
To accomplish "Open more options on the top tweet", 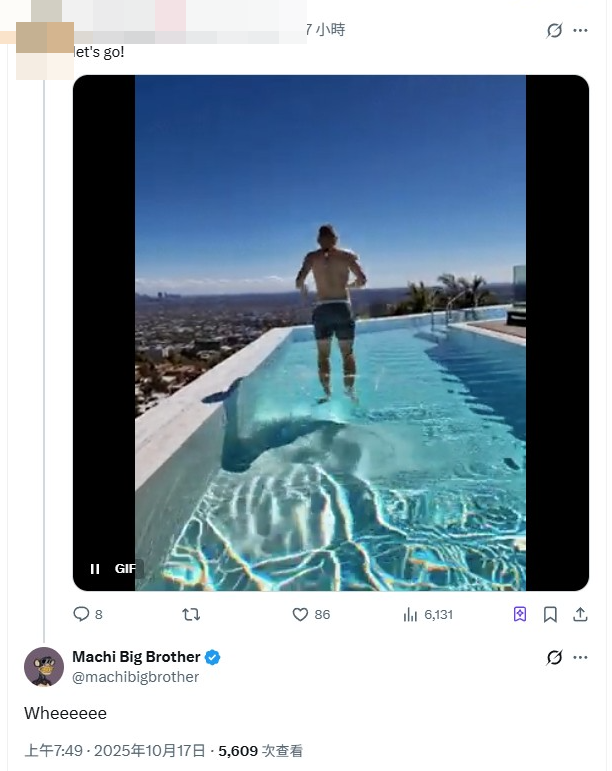I will click(x=581, y=31).
